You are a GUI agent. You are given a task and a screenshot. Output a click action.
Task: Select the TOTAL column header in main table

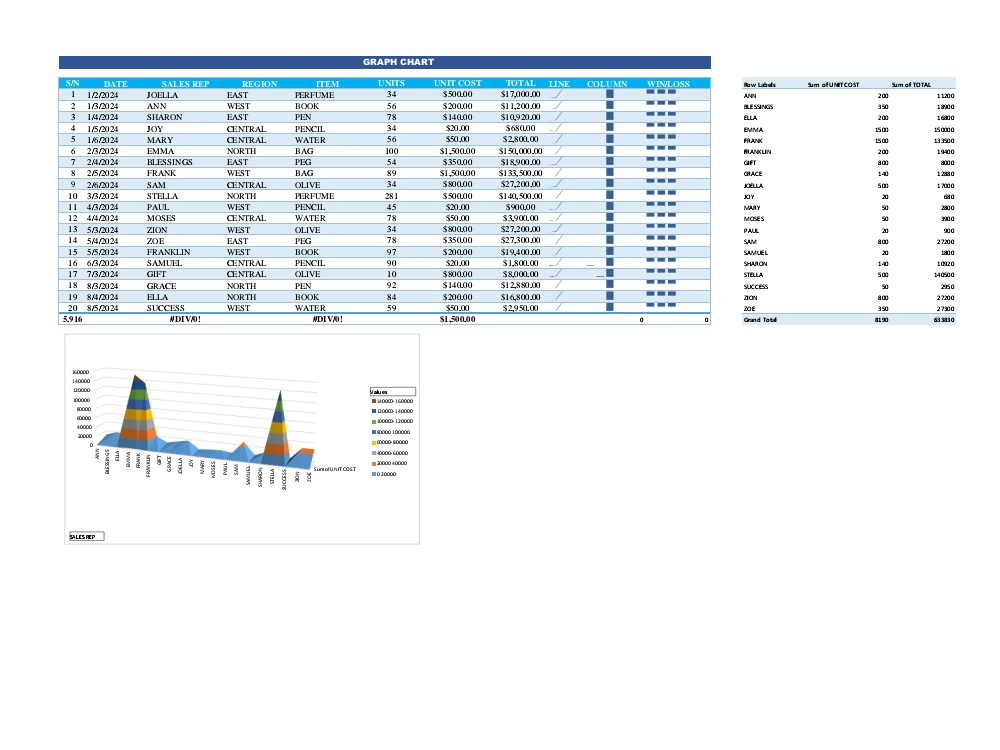point(520,83)
